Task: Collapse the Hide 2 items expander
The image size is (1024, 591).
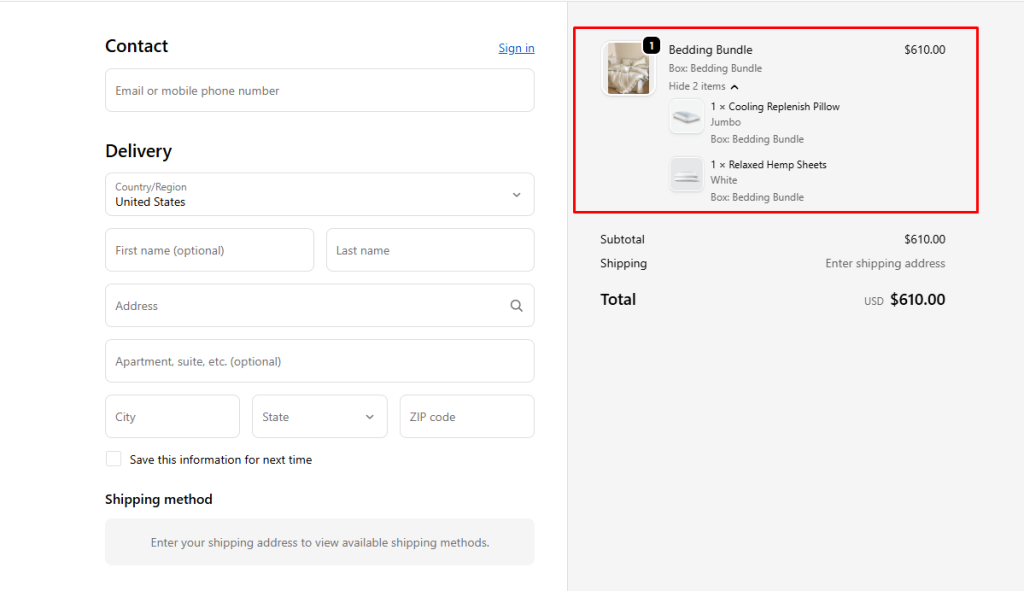Action: pos(703,87)
